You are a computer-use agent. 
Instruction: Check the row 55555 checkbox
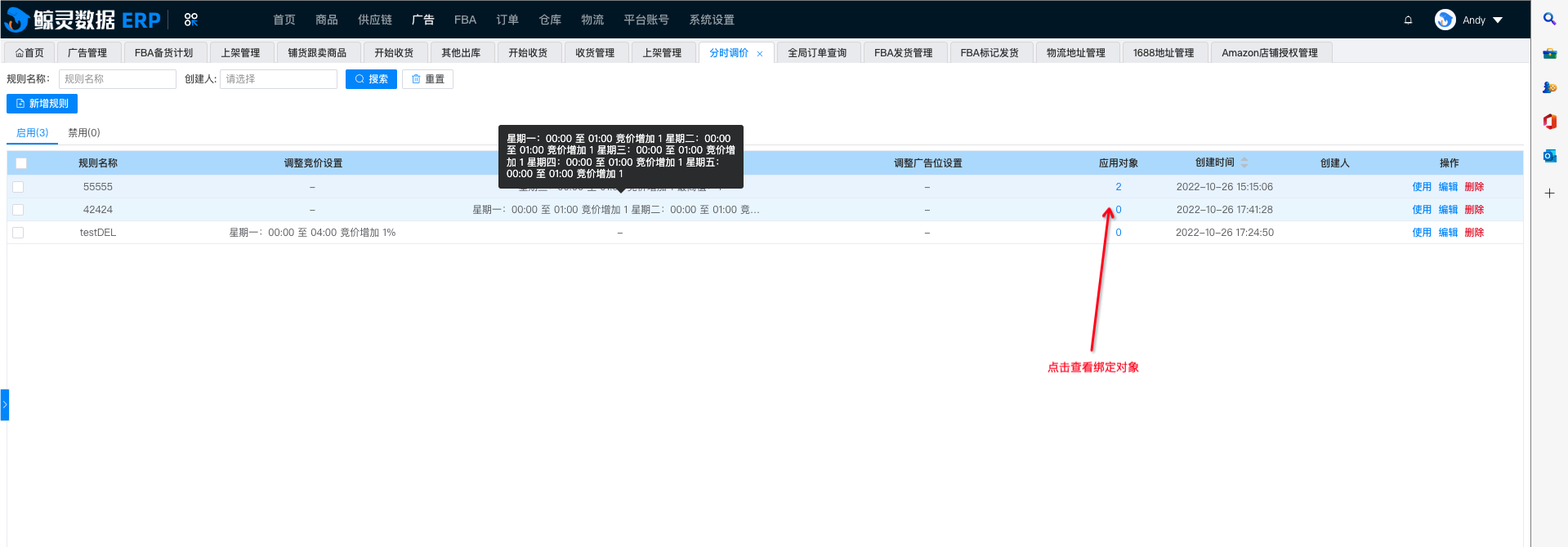[18, 187]
